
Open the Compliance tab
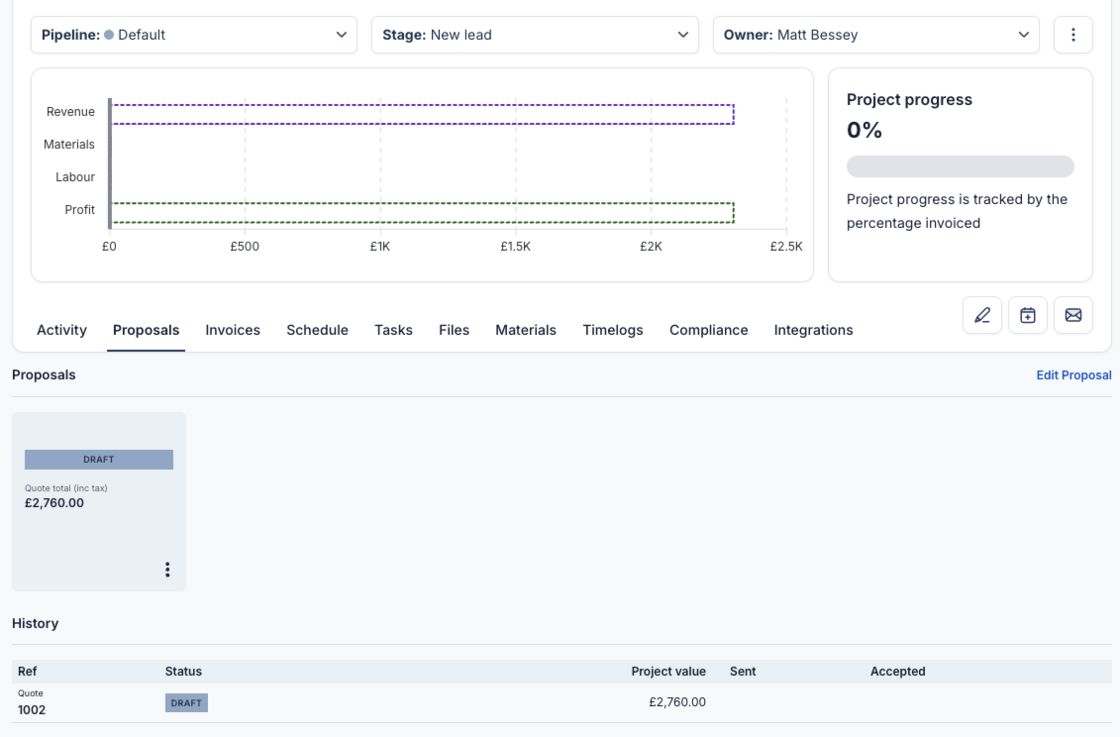click(709, 330)
